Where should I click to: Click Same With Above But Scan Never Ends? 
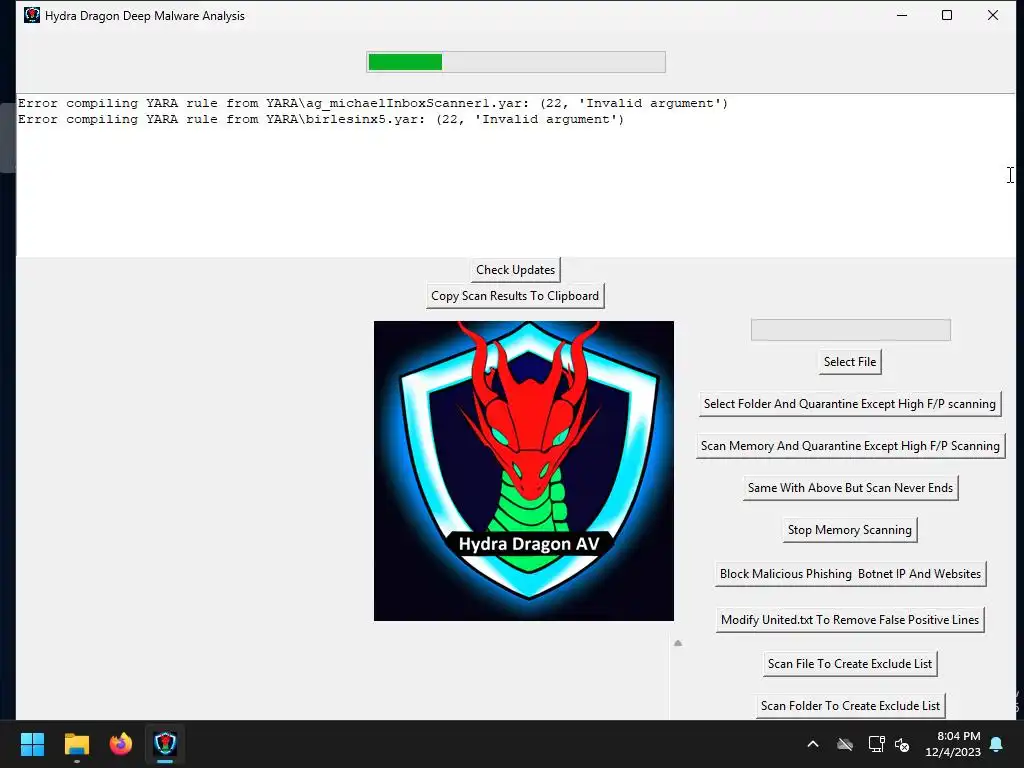click(850, 488)
